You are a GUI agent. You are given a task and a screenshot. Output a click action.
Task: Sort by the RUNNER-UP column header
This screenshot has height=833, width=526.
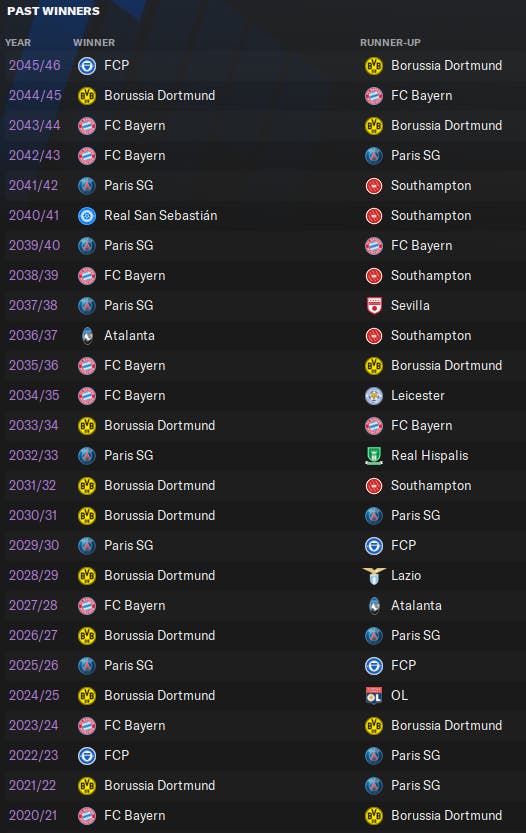pyautogui.click(x=391, y=42)
